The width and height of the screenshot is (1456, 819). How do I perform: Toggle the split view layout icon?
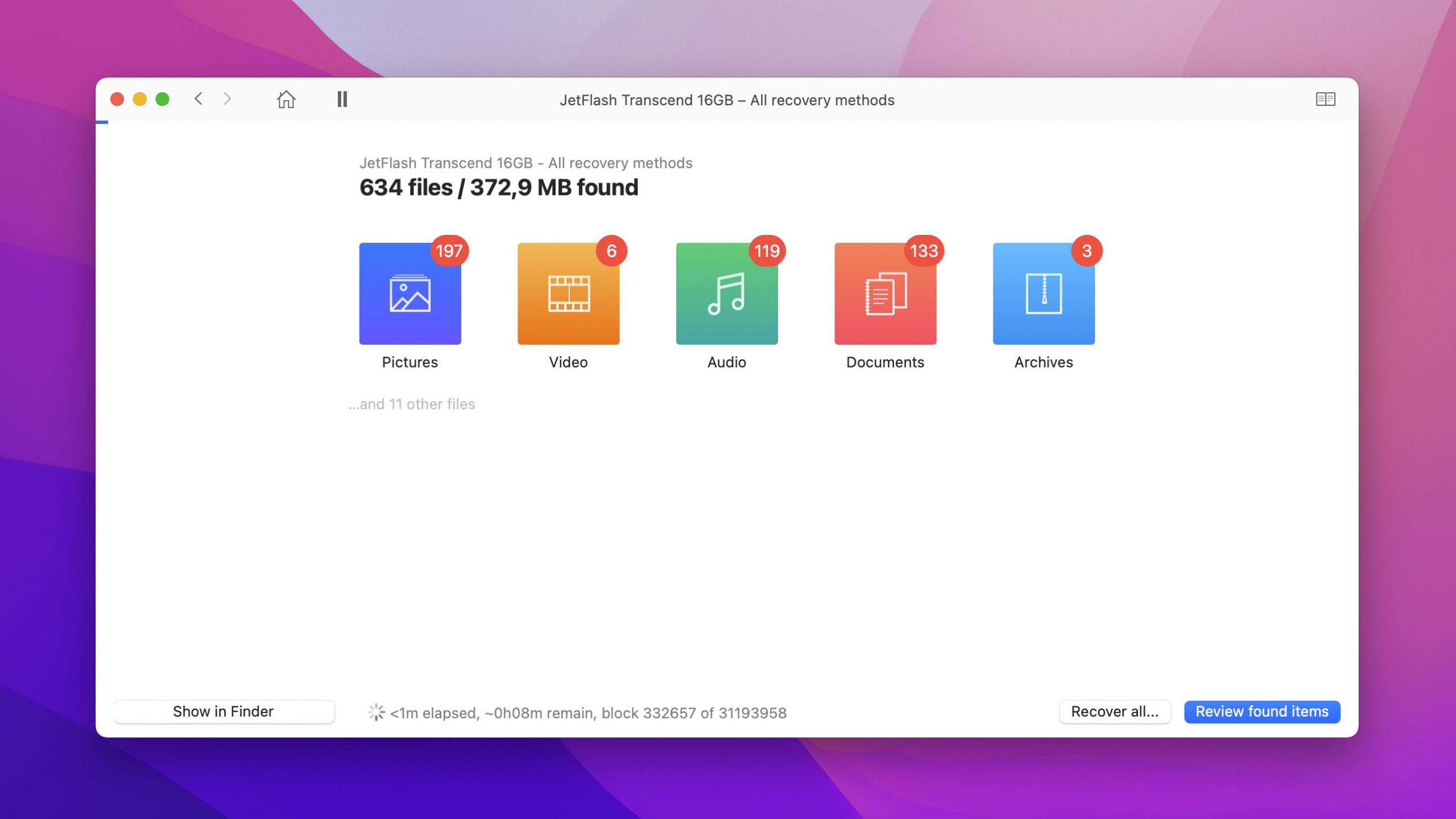(1325, 98)
